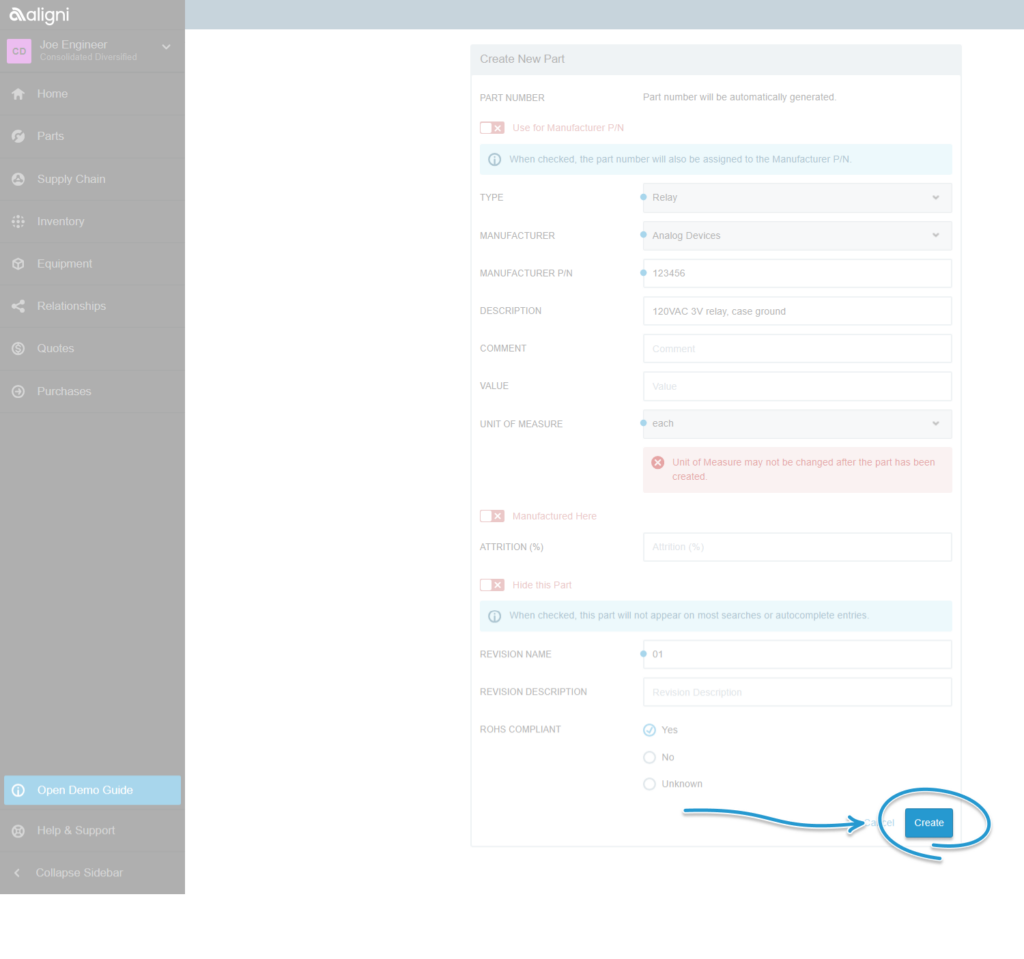Select No for RoHS compliance
The height and width of the screenshot is (959, 1024).
[x=649, y=757]
